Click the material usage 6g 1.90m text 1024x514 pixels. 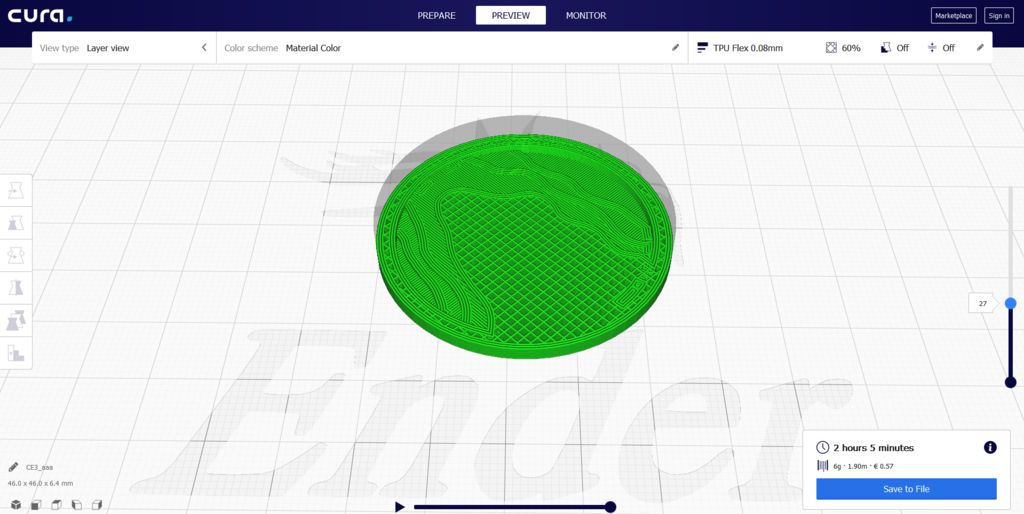(x=863, y=466)
